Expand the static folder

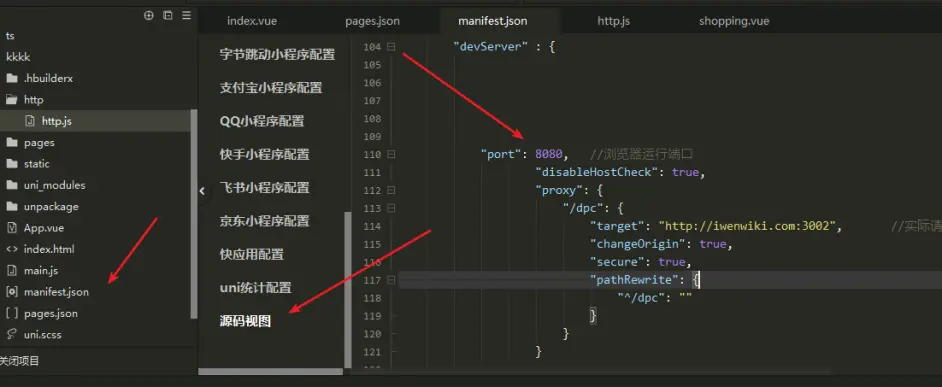pyautogui.click(x=28, y=163)
